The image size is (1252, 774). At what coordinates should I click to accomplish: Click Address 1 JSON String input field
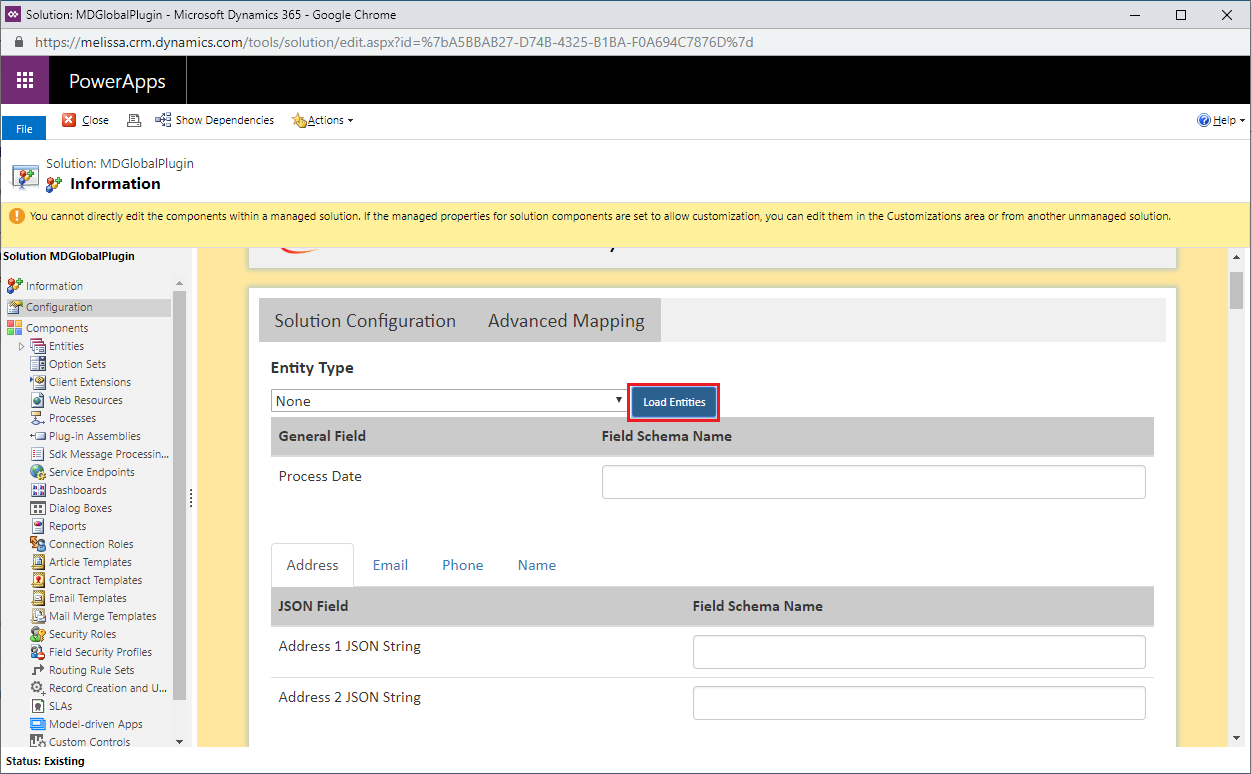click(x=919, y=652)
